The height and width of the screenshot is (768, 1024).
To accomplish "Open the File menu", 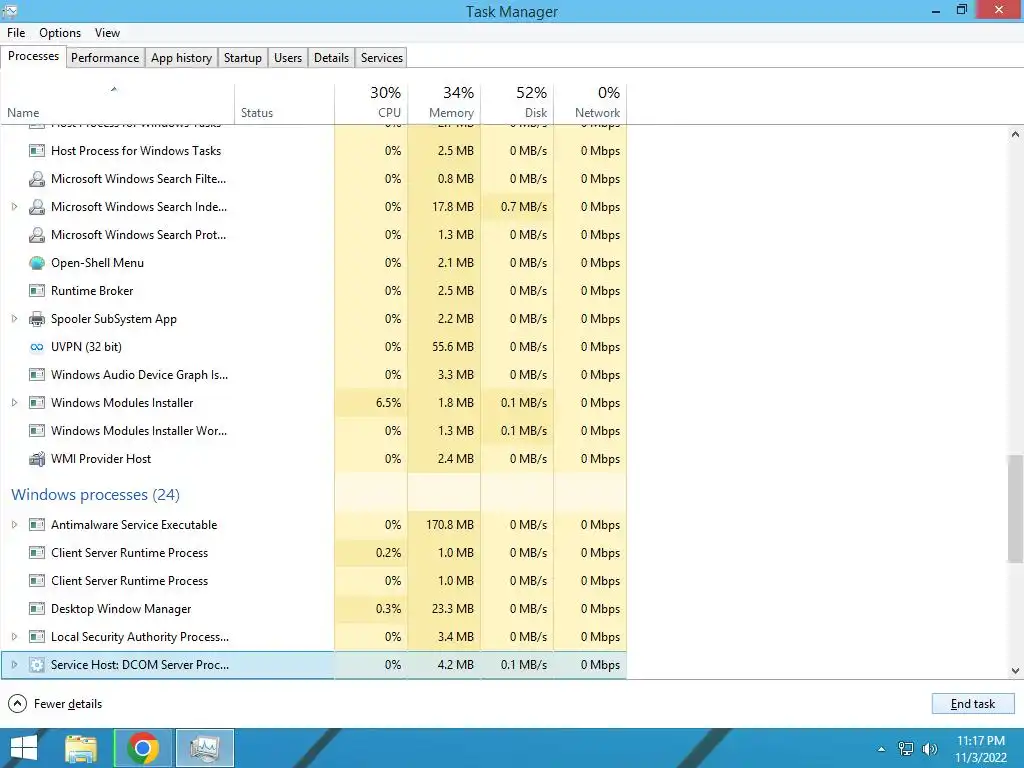I will coord(16,33).
